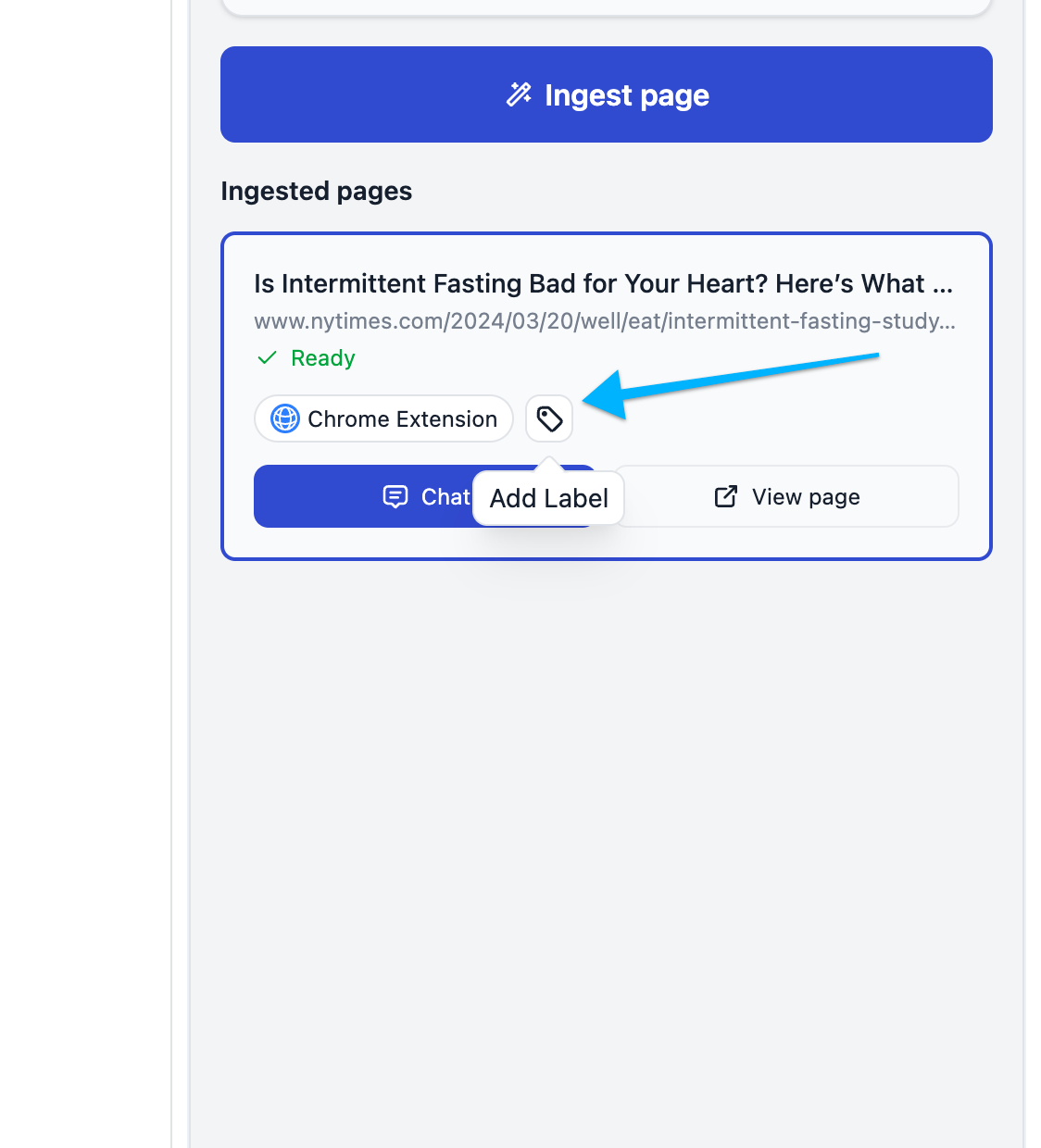Click the magic wand icon on Ingest page

tap(519, 94)
